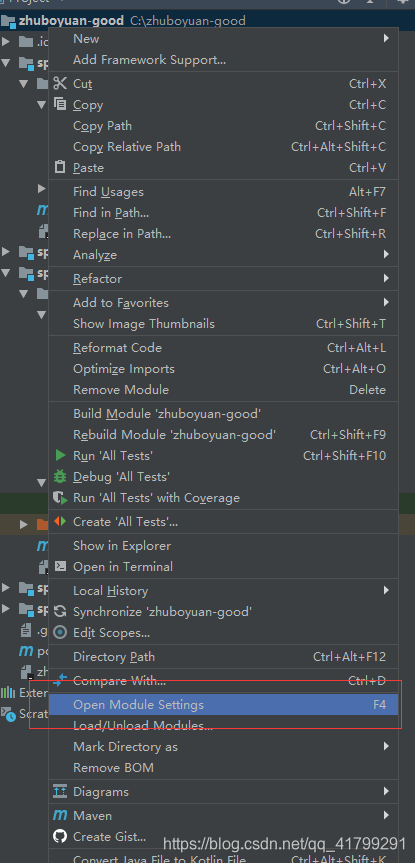Click the Debug bug icon
Screen dimensions: 415x863
click(x=59, y=476)
